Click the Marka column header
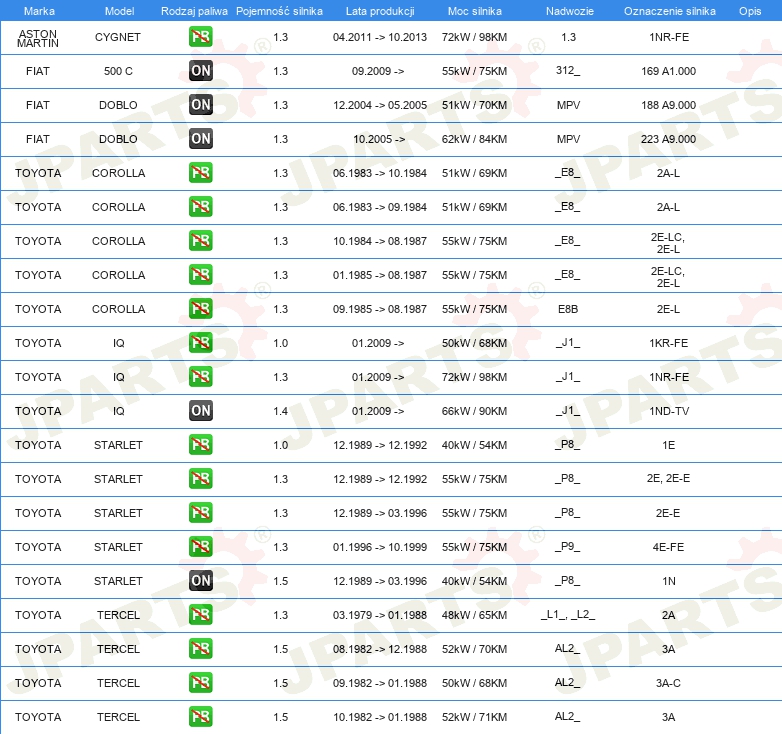The image size is (782, 734). [38, 10]
